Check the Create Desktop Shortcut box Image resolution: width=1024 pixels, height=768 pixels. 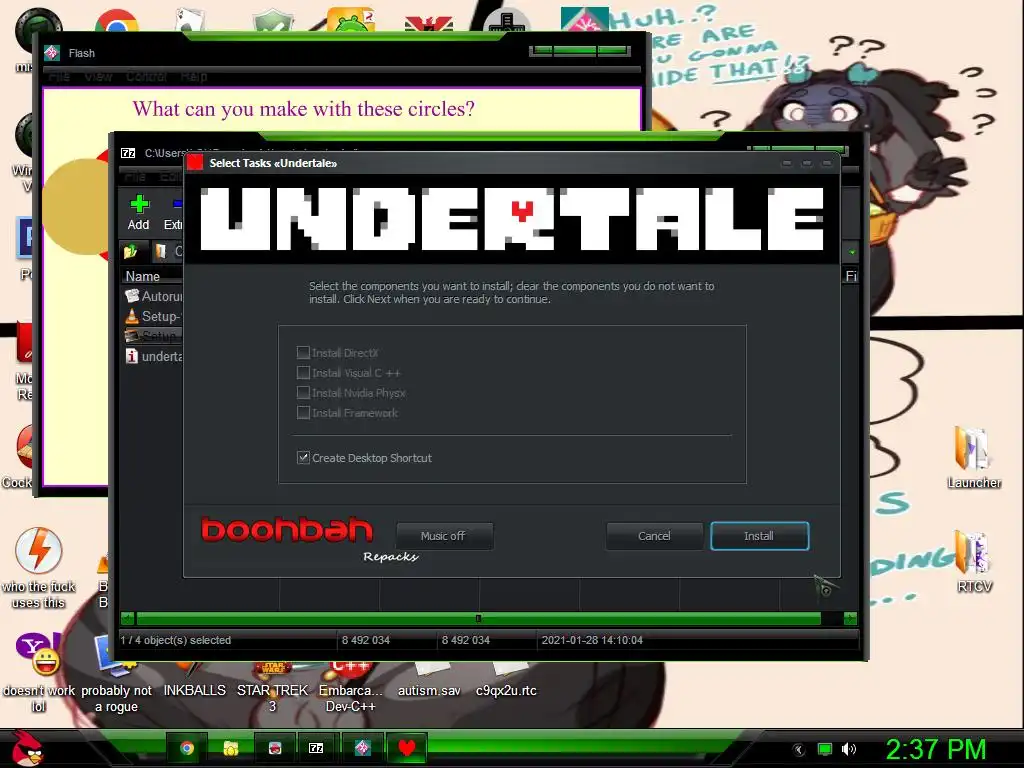coord(303,458)
